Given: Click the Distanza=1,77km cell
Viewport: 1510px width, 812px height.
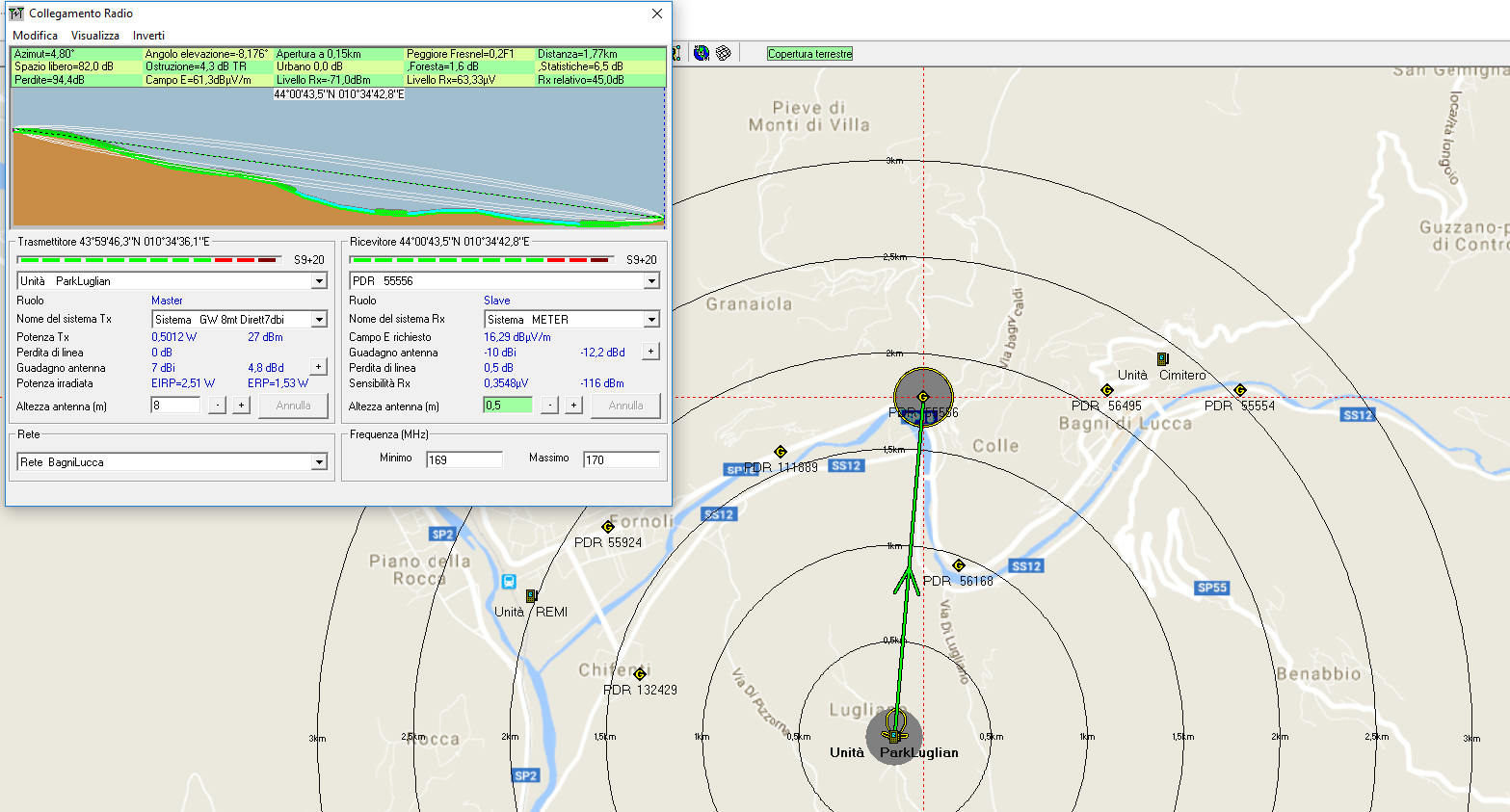Looking at the screenshot, I should (x=599, y=54).
